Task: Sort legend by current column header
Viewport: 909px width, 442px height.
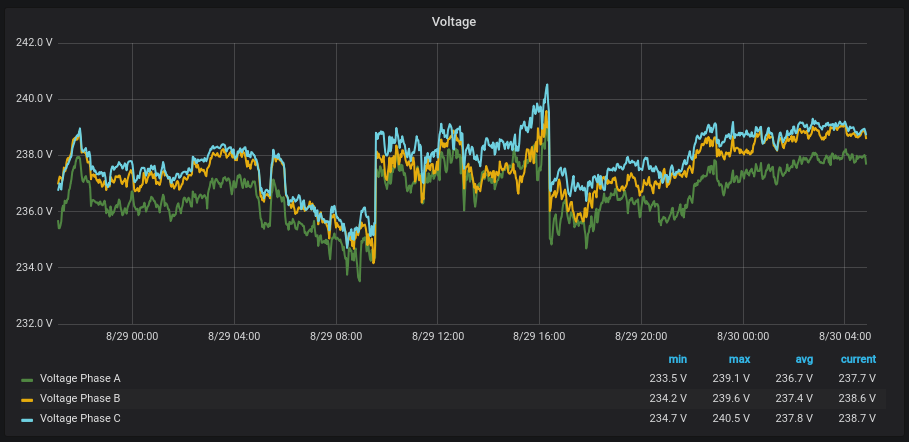Action: tap(858, 359)
